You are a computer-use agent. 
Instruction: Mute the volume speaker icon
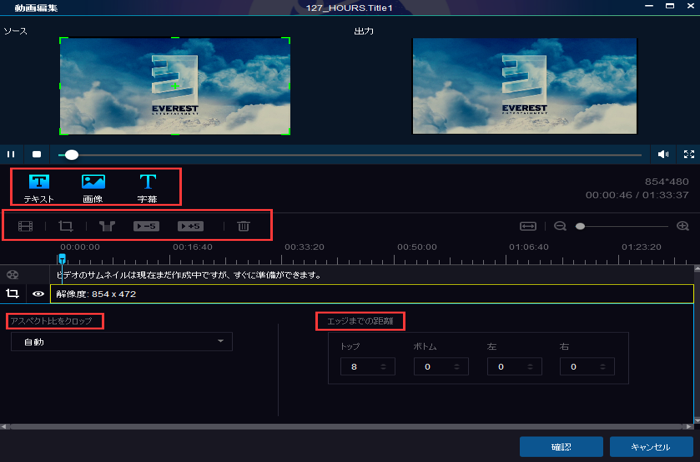[x=663, y=154]
